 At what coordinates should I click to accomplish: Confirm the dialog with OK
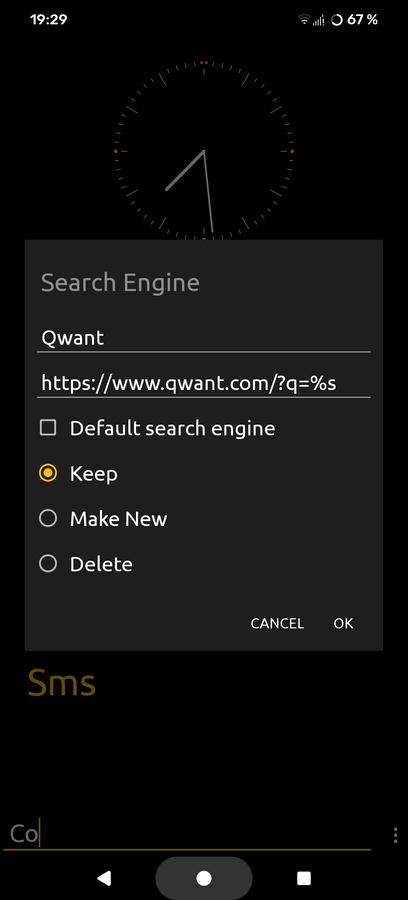point(343,623)
